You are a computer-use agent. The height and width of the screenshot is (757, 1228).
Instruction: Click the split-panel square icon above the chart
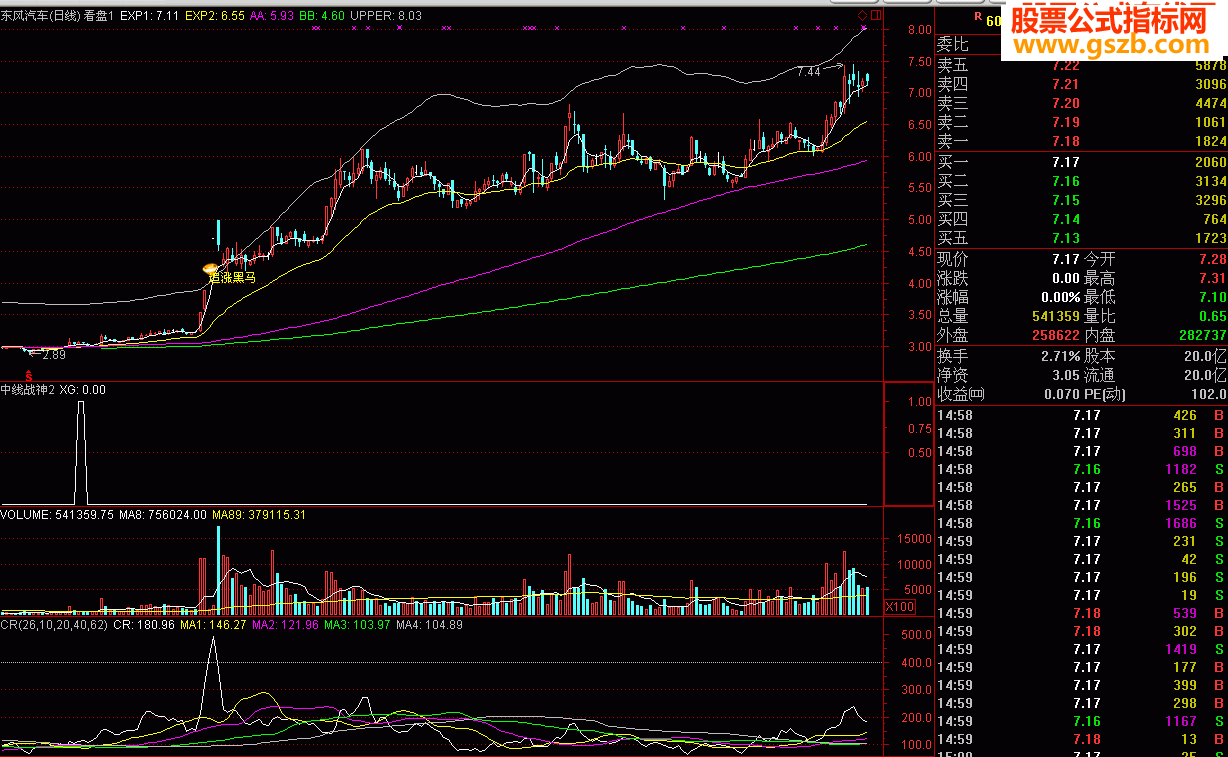[x=876, y=16]
